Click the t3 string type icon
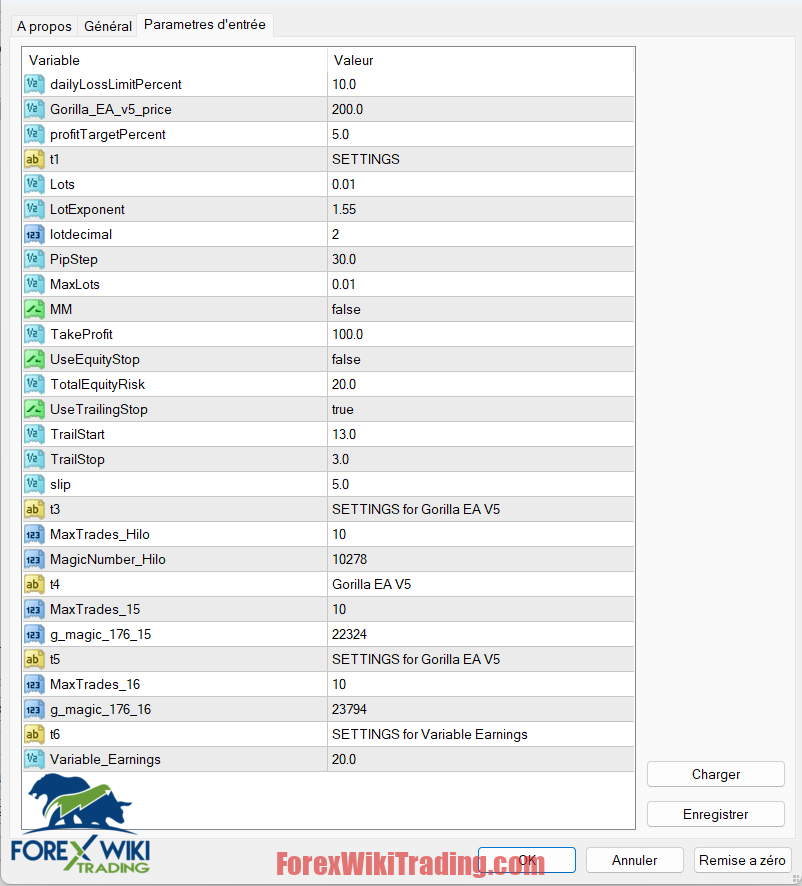This screenshot has width=802, height=886. click(34, 509)
